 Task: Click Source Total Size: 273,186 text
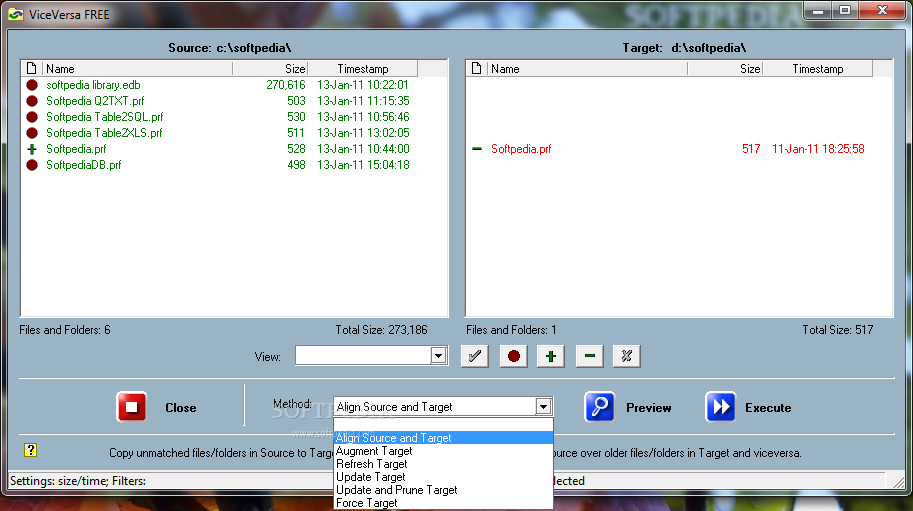(x=381, y=330)
